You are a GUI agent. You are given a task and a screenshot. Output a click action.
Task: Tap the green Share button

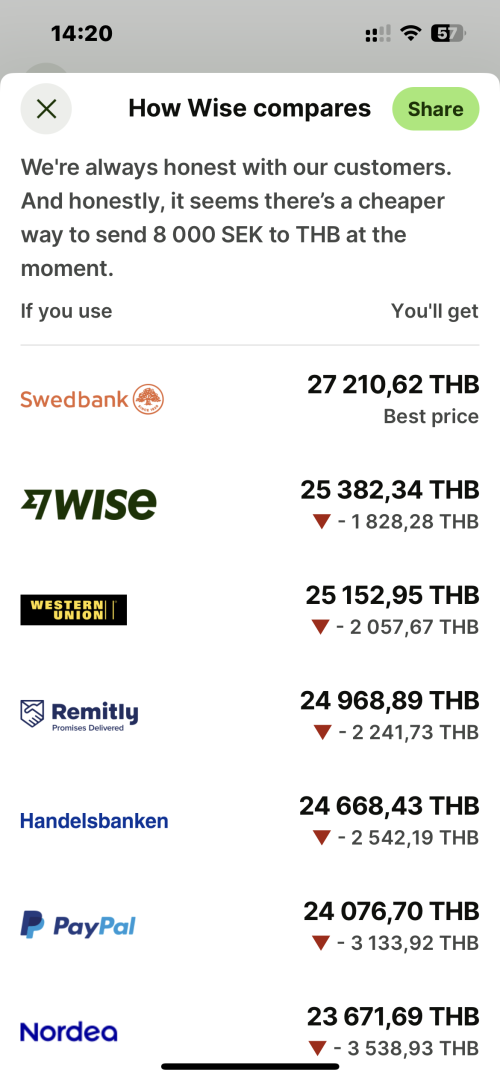[435, 109]
